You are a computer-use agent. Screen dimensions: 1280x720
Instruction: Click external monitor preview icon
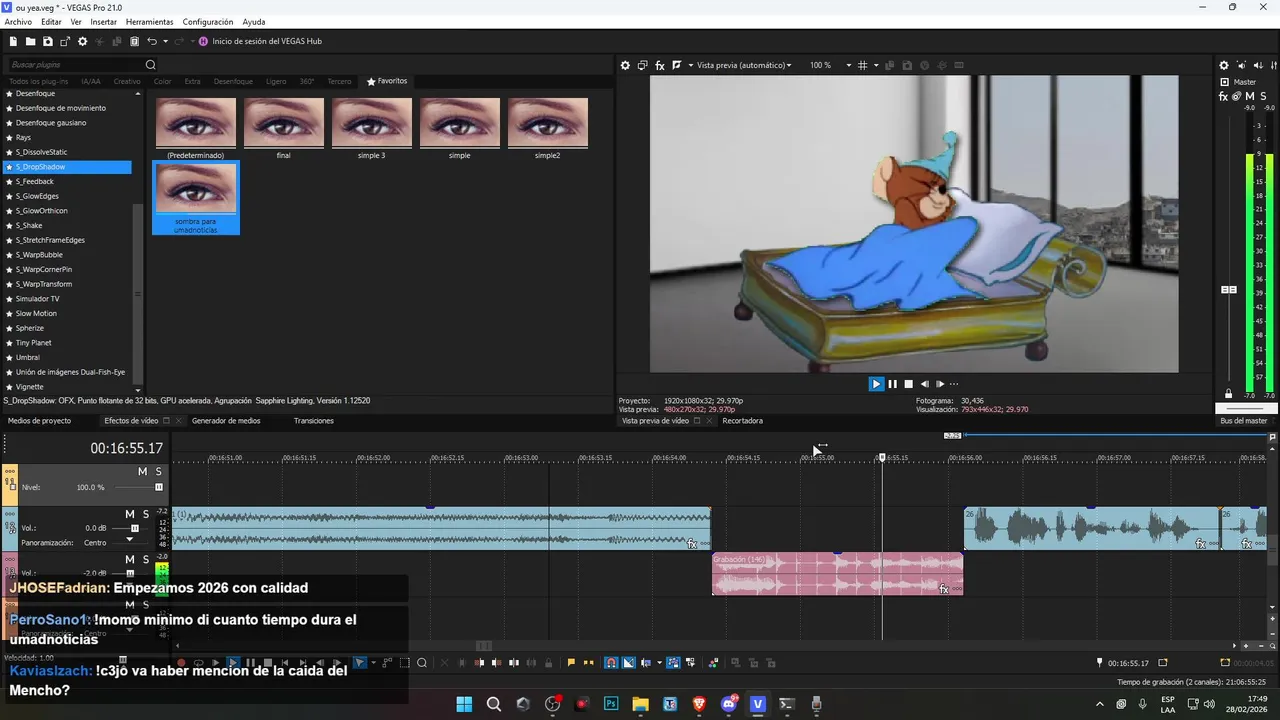point(643,65)
